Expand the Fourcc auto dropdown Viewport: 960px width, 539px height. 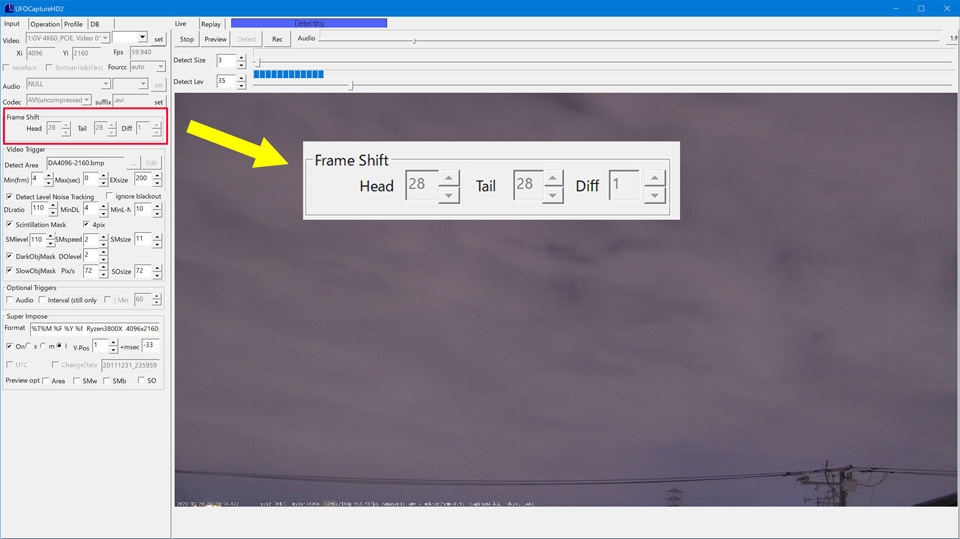tap(160, 67)
